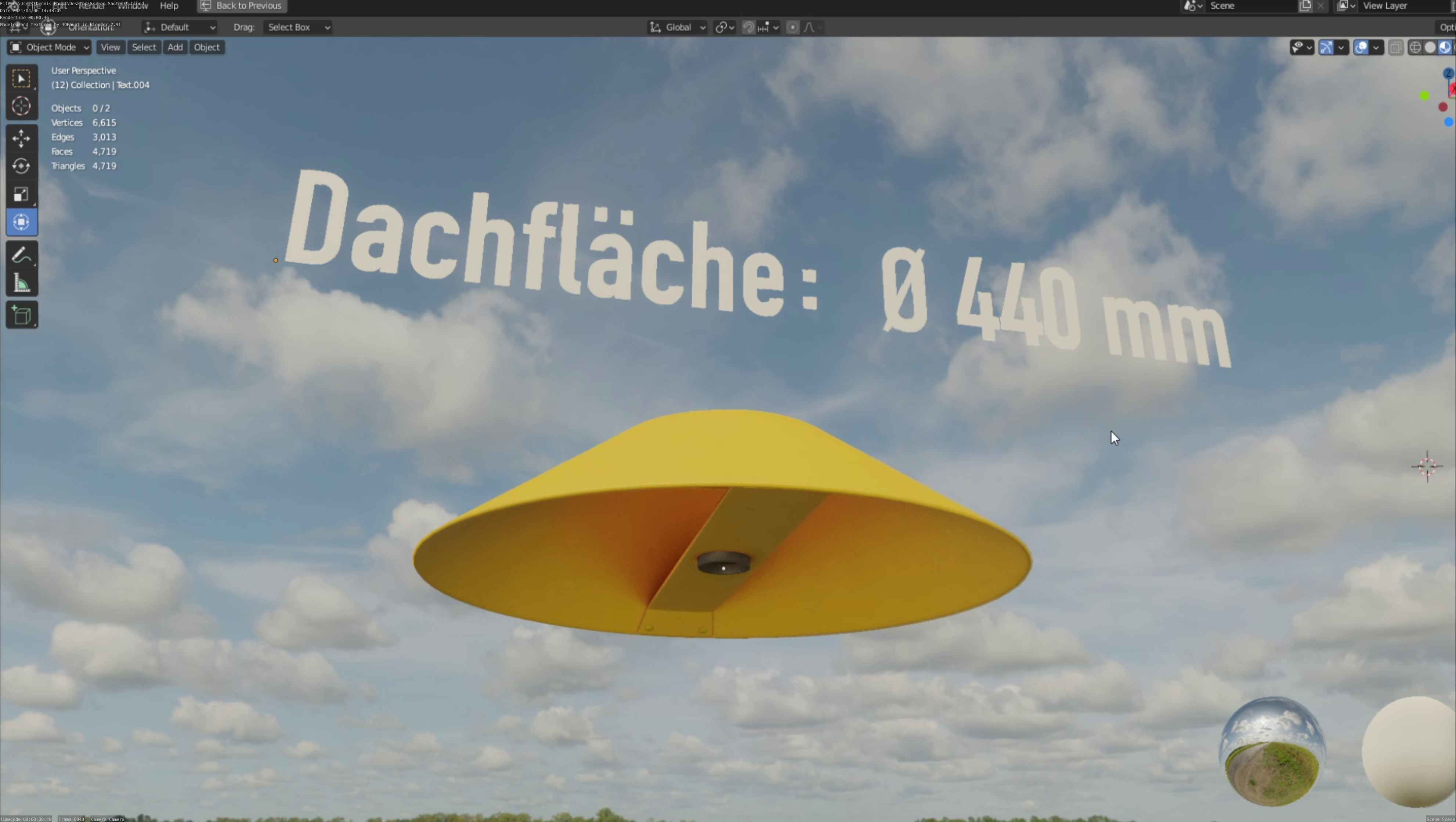Click the dark red negative X axis dot
This screenshot has height=822, width=1456.
[x=1442, y=107]
